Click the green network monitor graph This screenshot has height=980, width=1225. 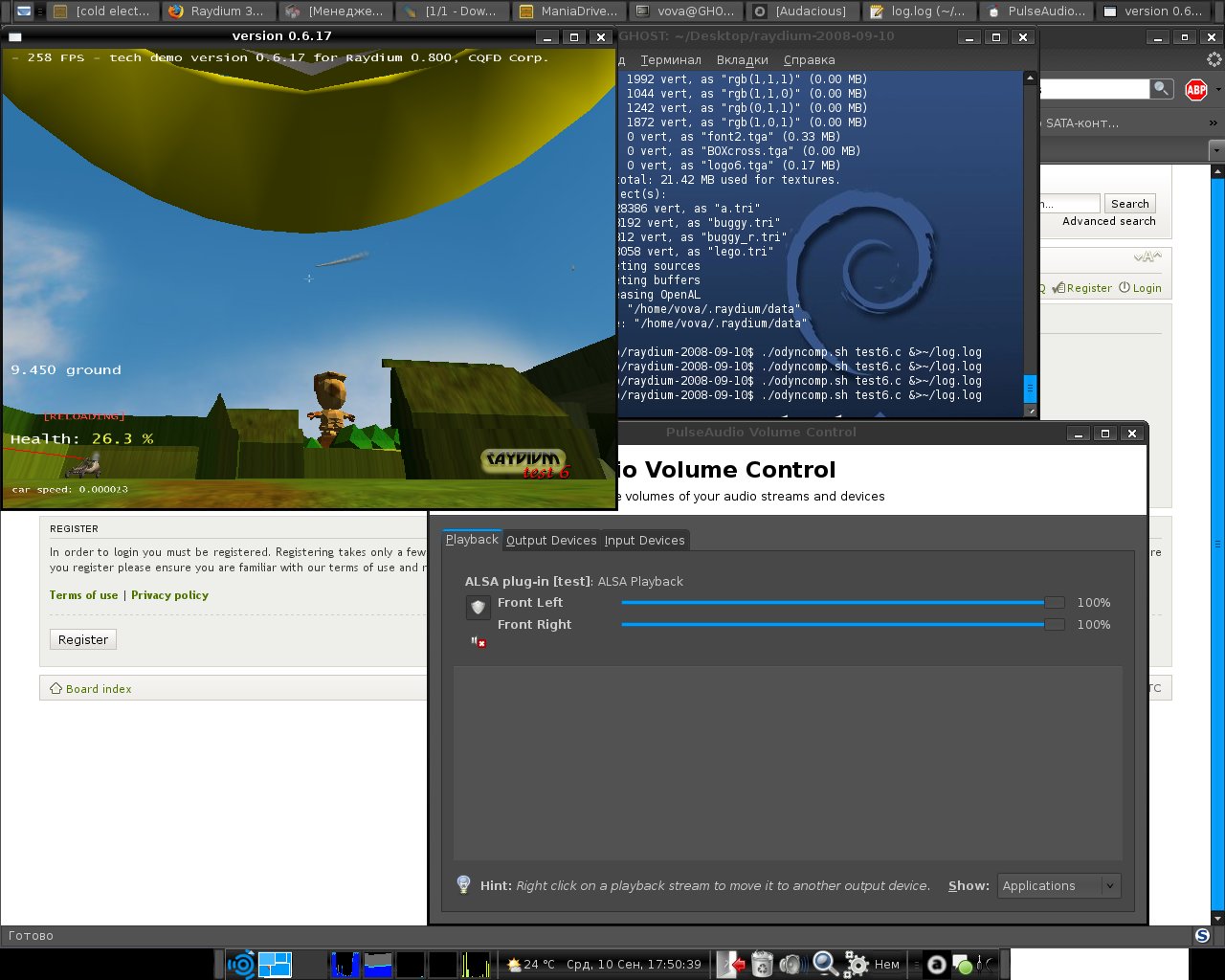[475, 965]
